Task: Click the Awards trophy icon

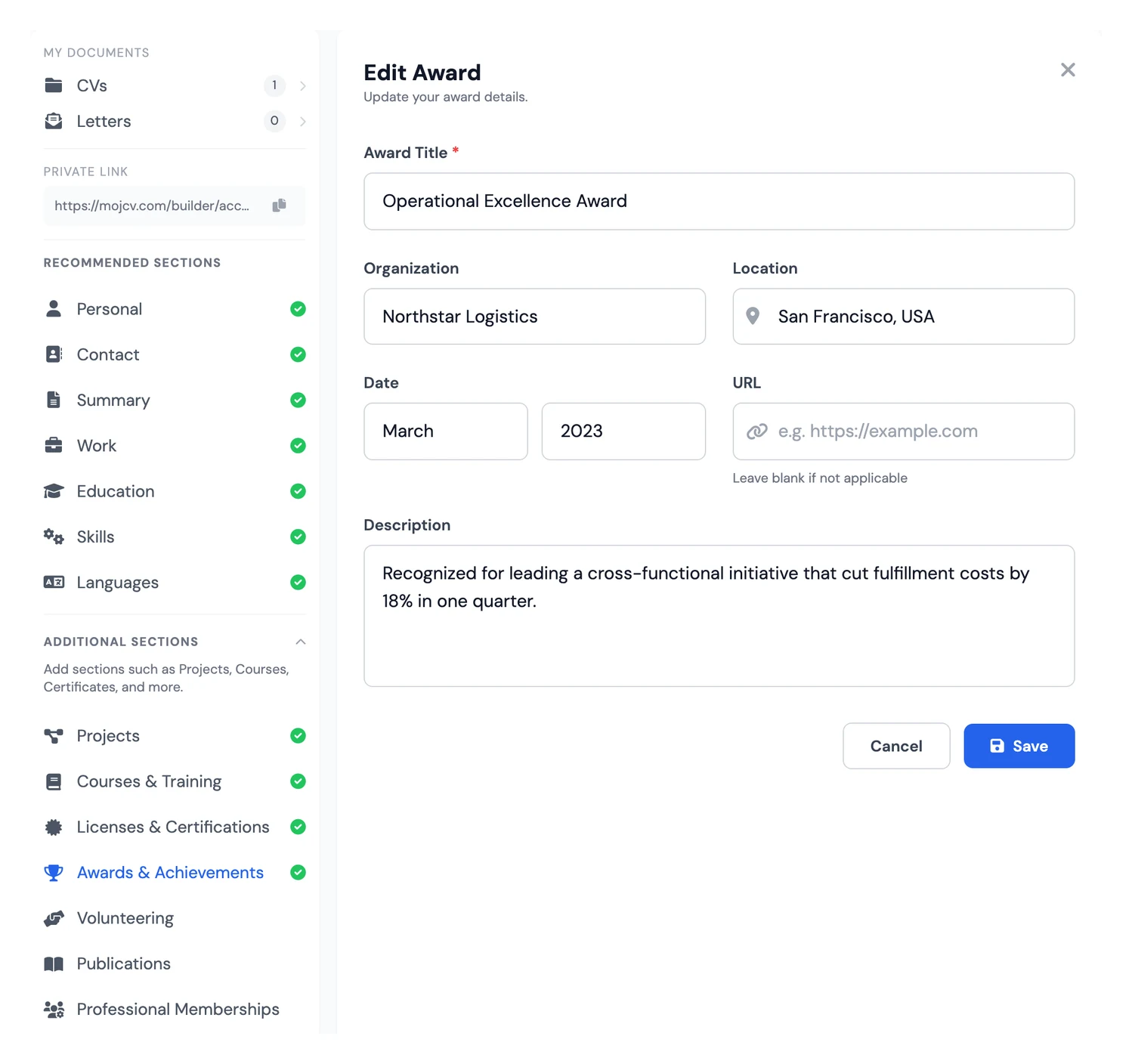Action: (54, 873)
